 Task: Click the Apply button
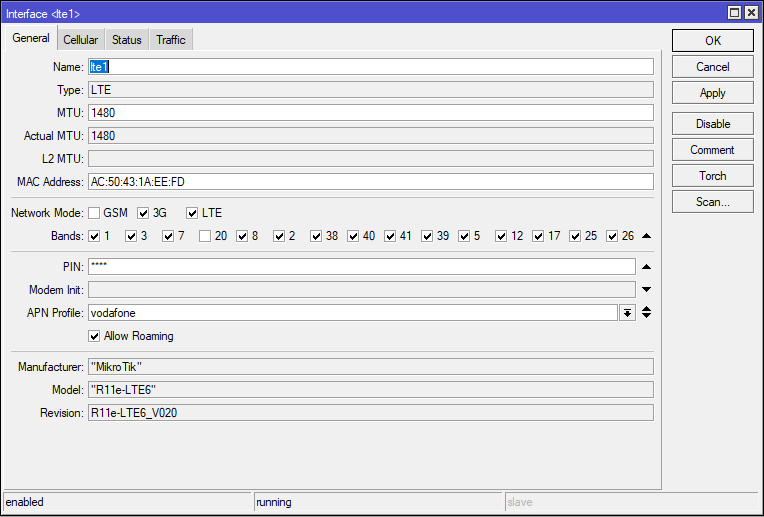point(713,93)
